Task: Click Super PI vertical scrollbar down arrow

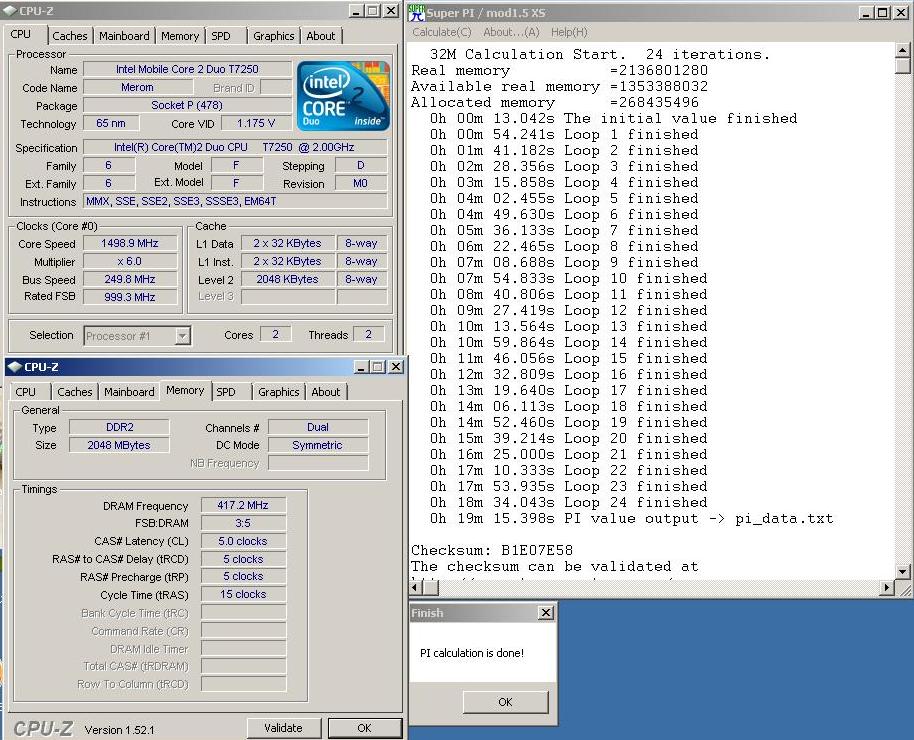Action: 902,571
